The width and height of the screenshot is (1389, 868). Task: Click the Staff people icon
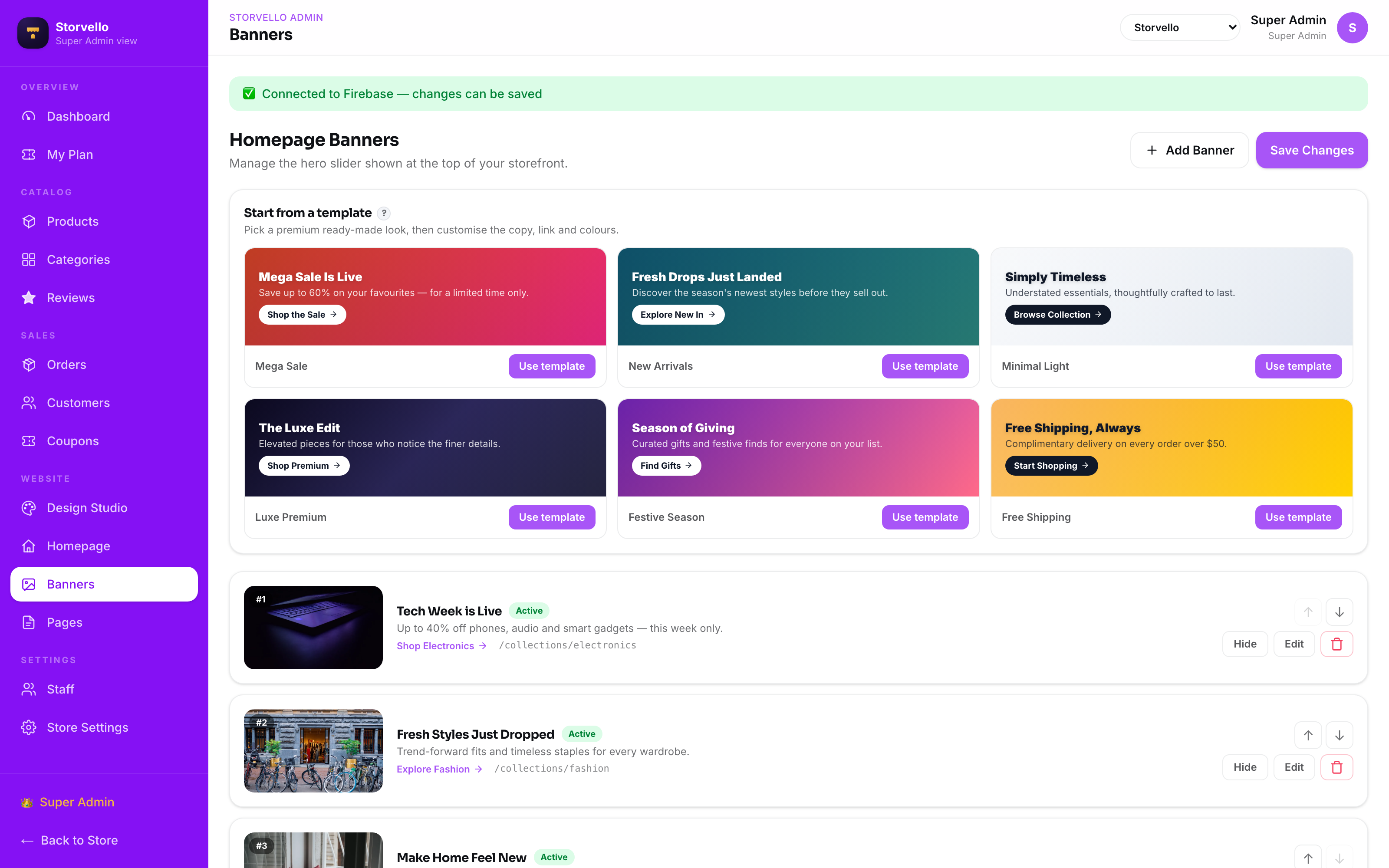pos(29,690)
